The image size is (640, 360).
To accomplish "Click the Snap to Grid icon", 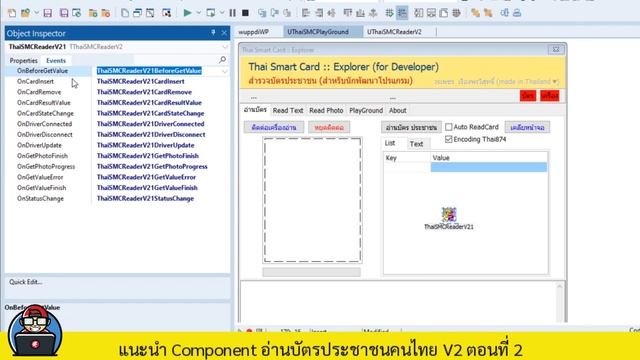I will 389,13.
